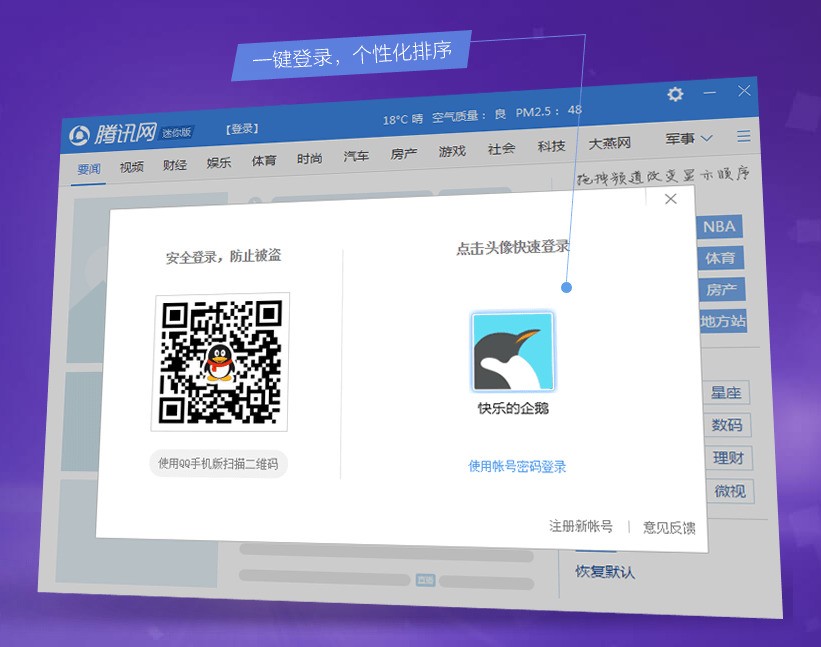Click 恢复默认 to restore defaults
821x647 pixels.
(605, 571)
